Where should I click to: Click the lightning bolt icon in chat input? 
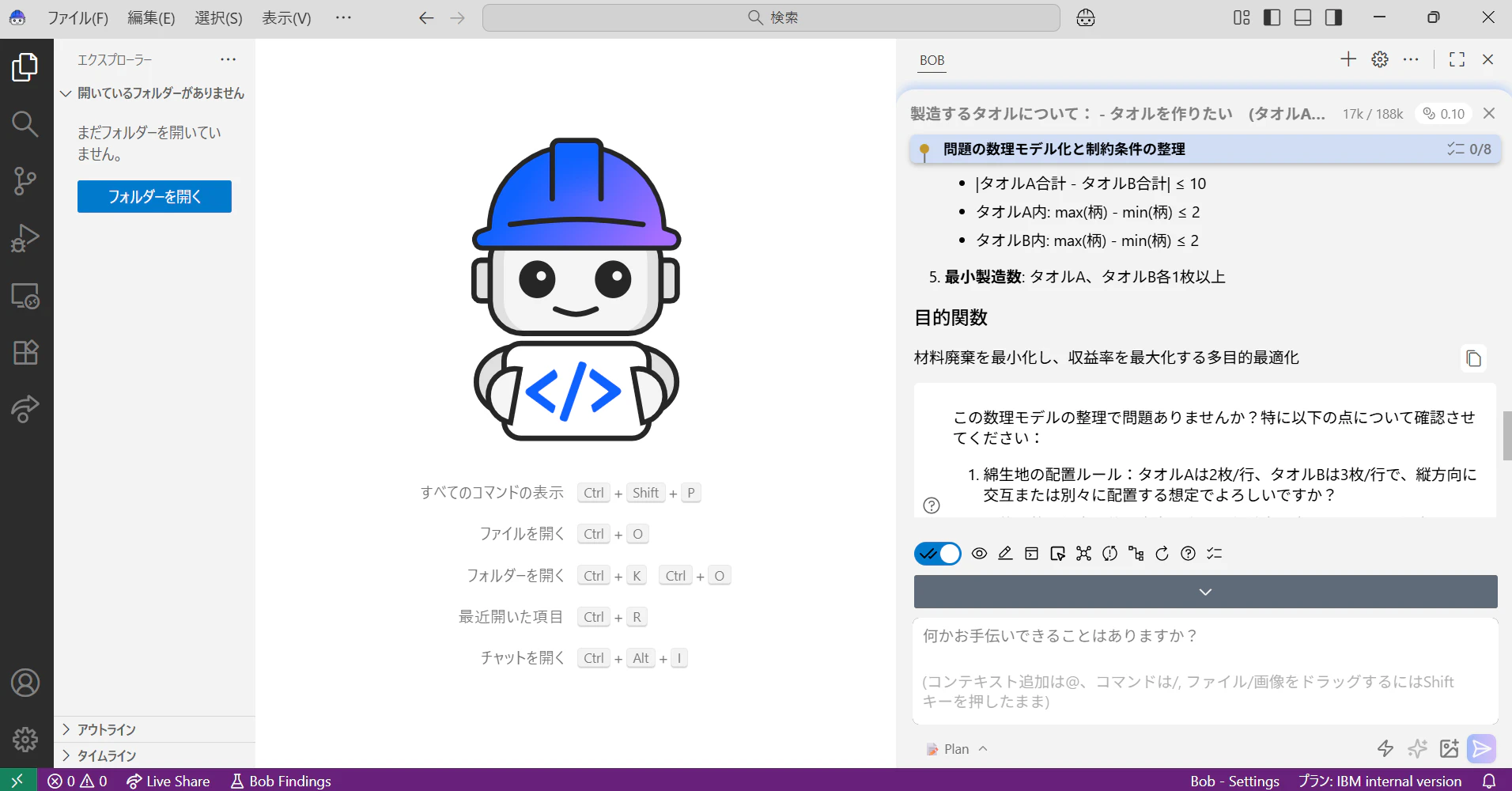click(1385, 748)
